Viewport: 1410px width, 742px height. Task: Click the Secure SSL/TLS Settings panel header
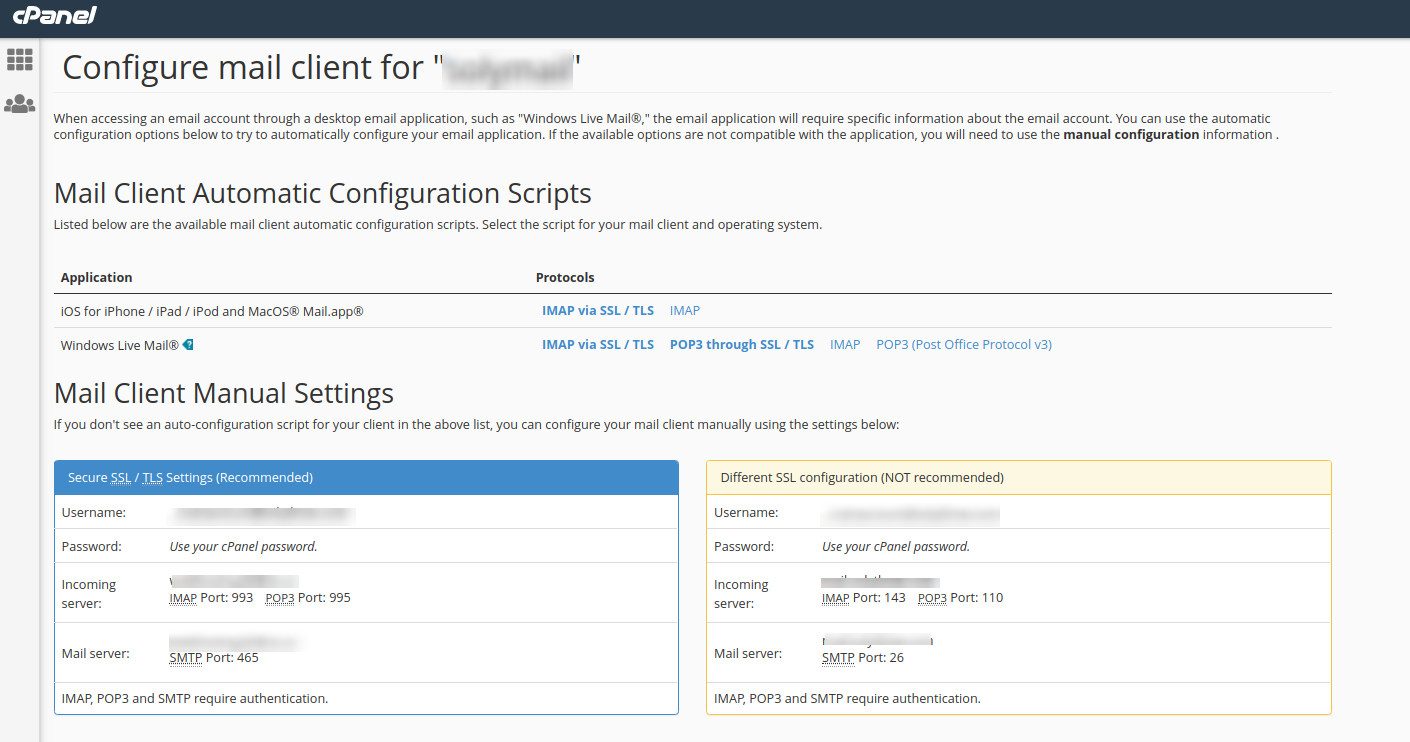(366, 478)
